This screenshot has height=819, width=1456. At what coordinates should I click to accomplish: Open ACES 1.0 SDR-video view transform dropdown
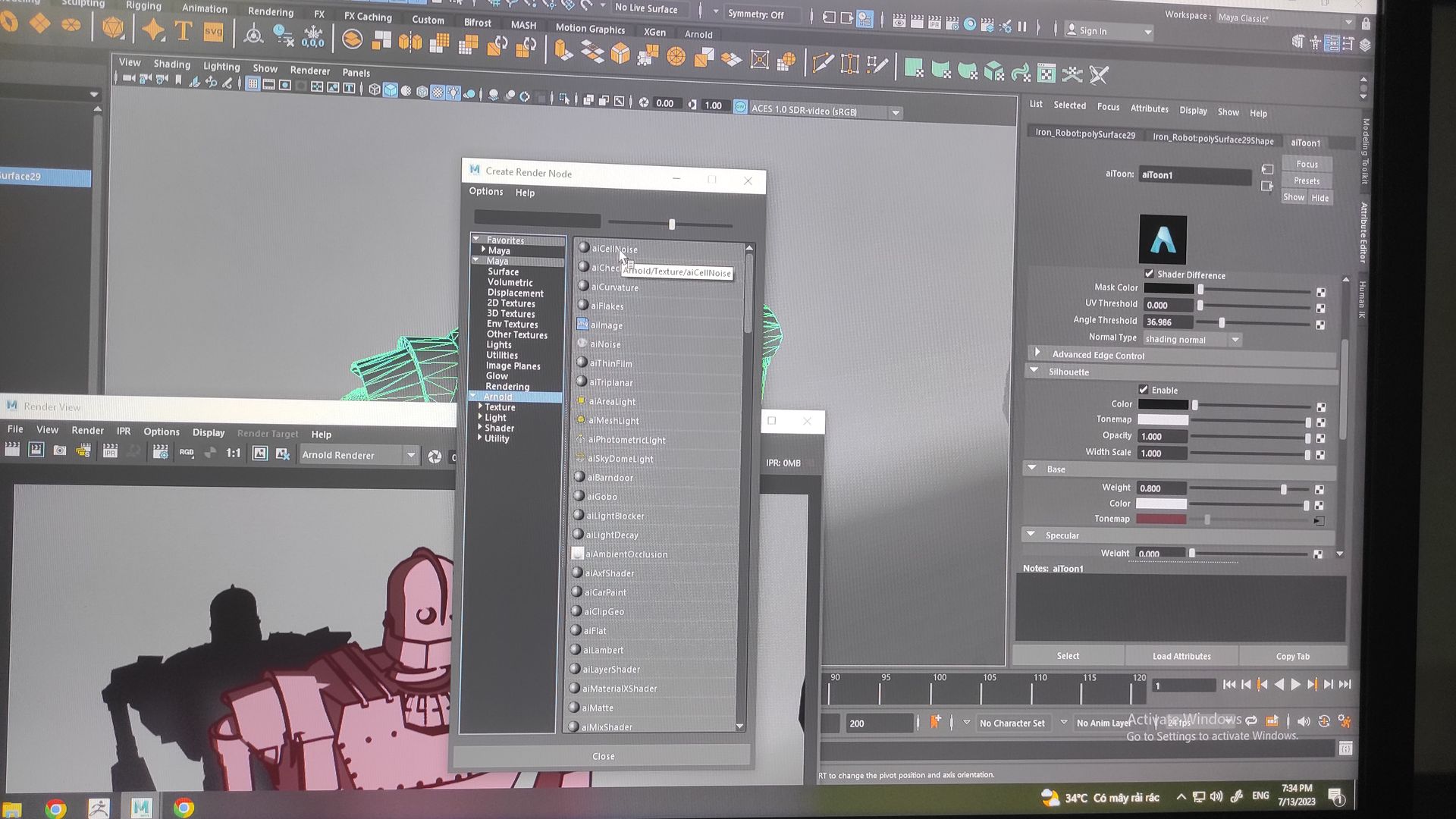coord(825,111)
